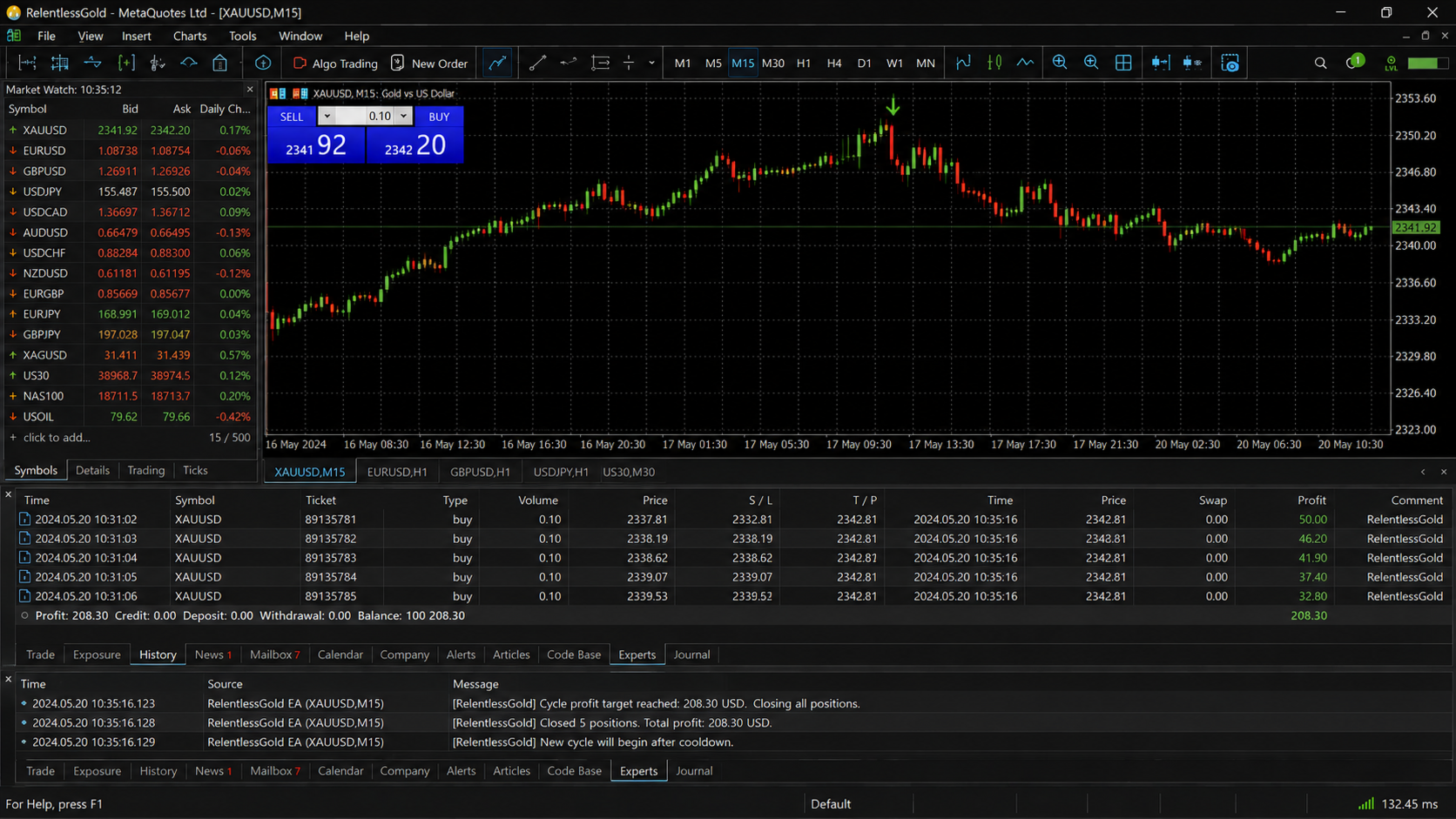Open a New Order dialog
The width and height of the screenshot is (1456, 819).
[429, 63]
